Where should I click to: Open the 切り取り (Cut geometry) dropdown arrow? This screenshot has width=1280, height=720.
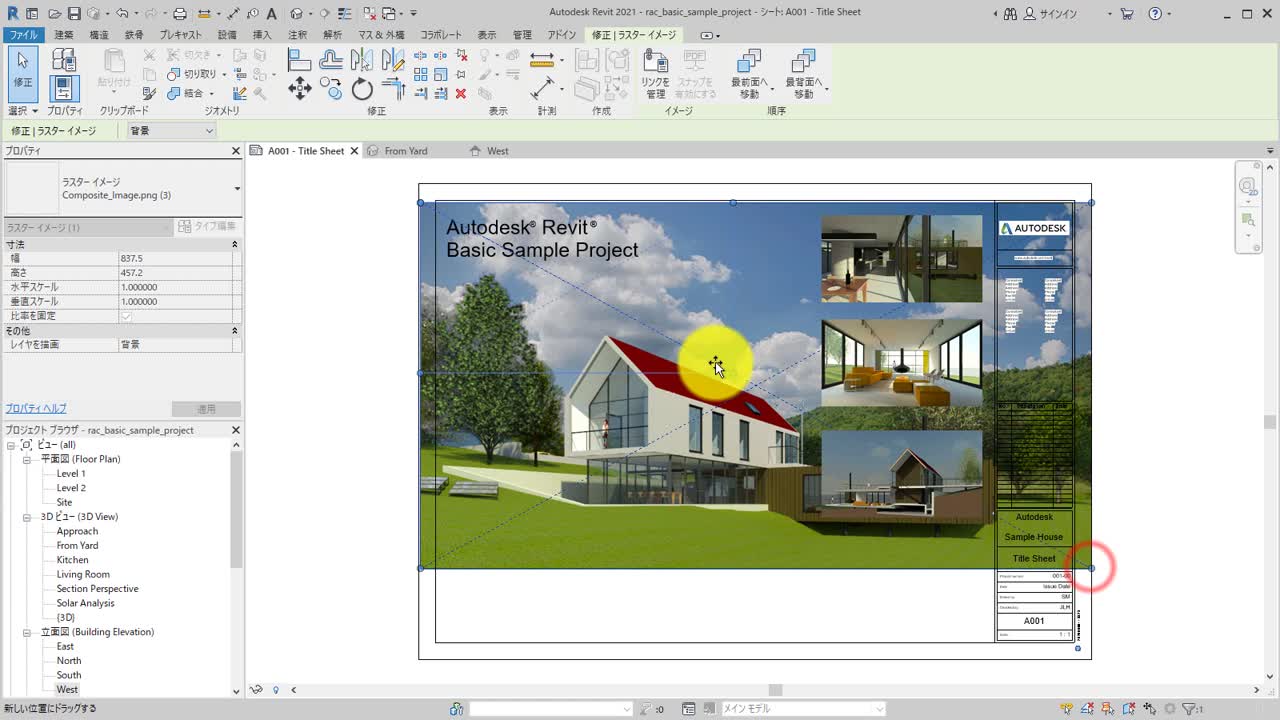[x=224, y=74]
